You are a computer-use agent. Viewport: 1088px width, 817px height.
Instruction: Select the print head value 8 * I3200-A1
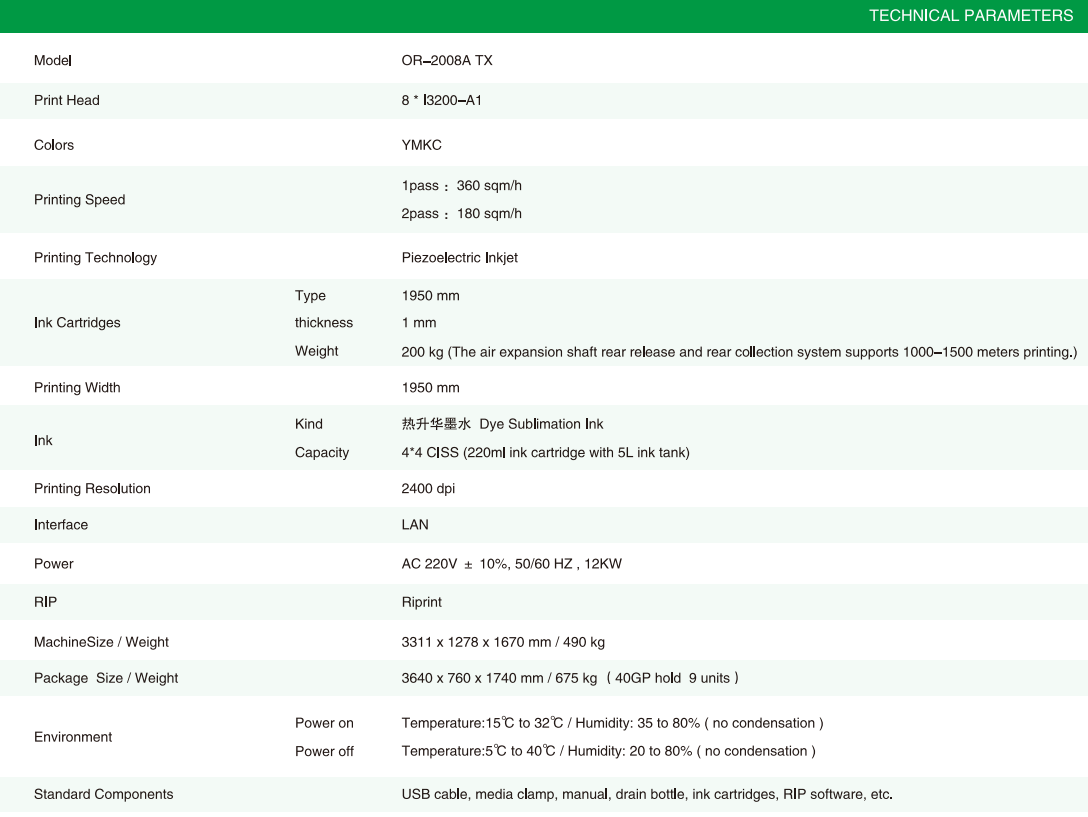coord(441,101)
